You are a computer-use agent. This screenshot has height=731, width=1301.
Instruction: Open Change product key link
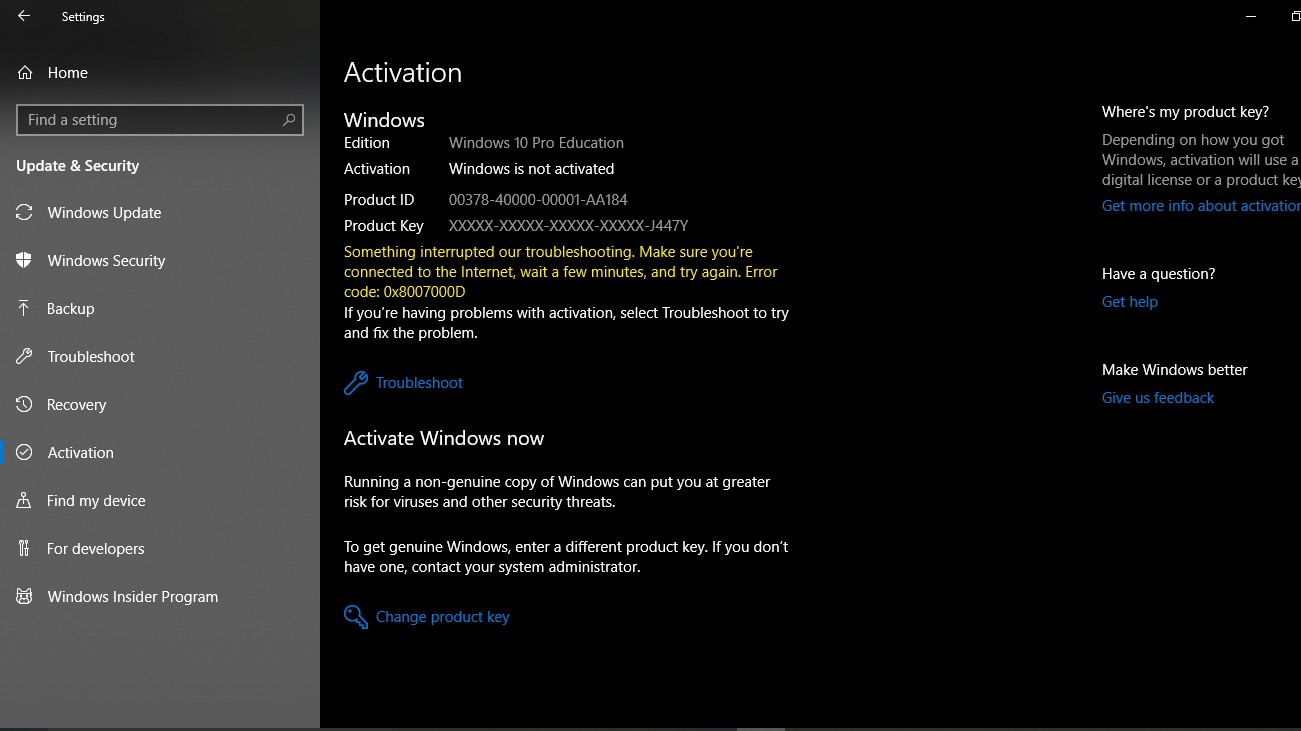[x=442, y=617]
